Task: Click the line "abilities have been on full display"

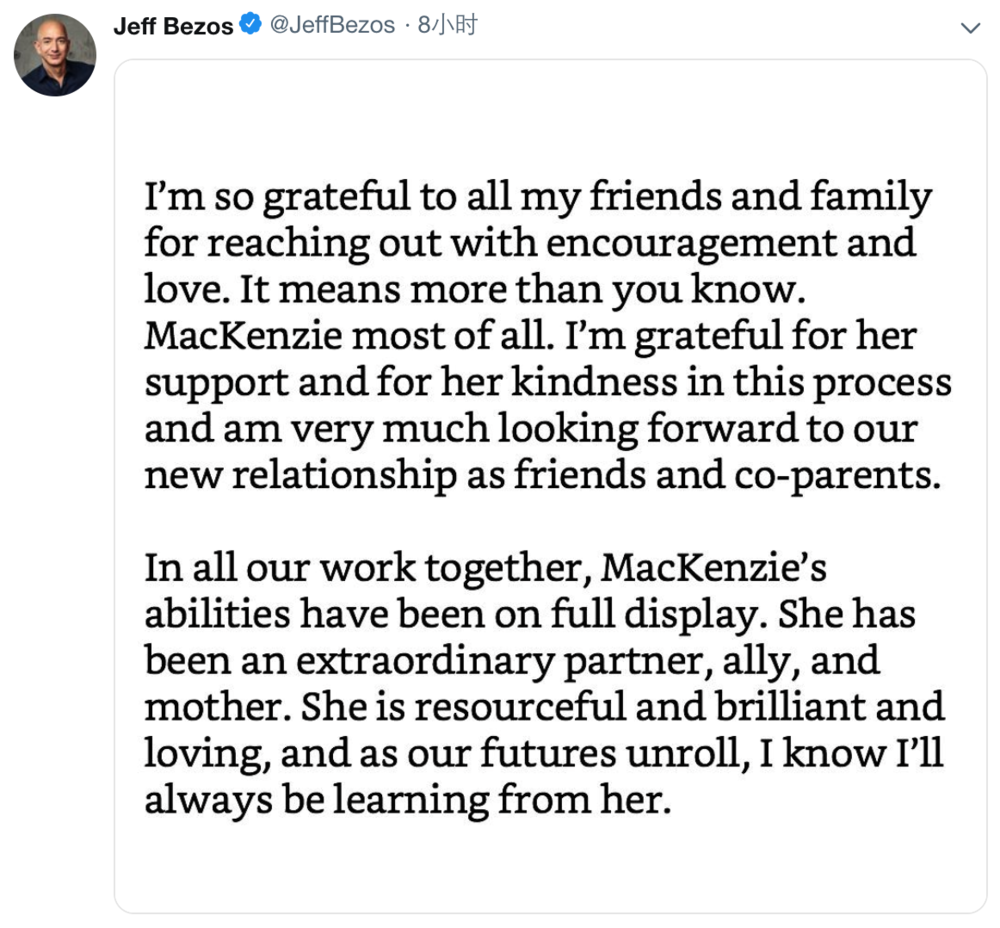Action: click(530, 615)
